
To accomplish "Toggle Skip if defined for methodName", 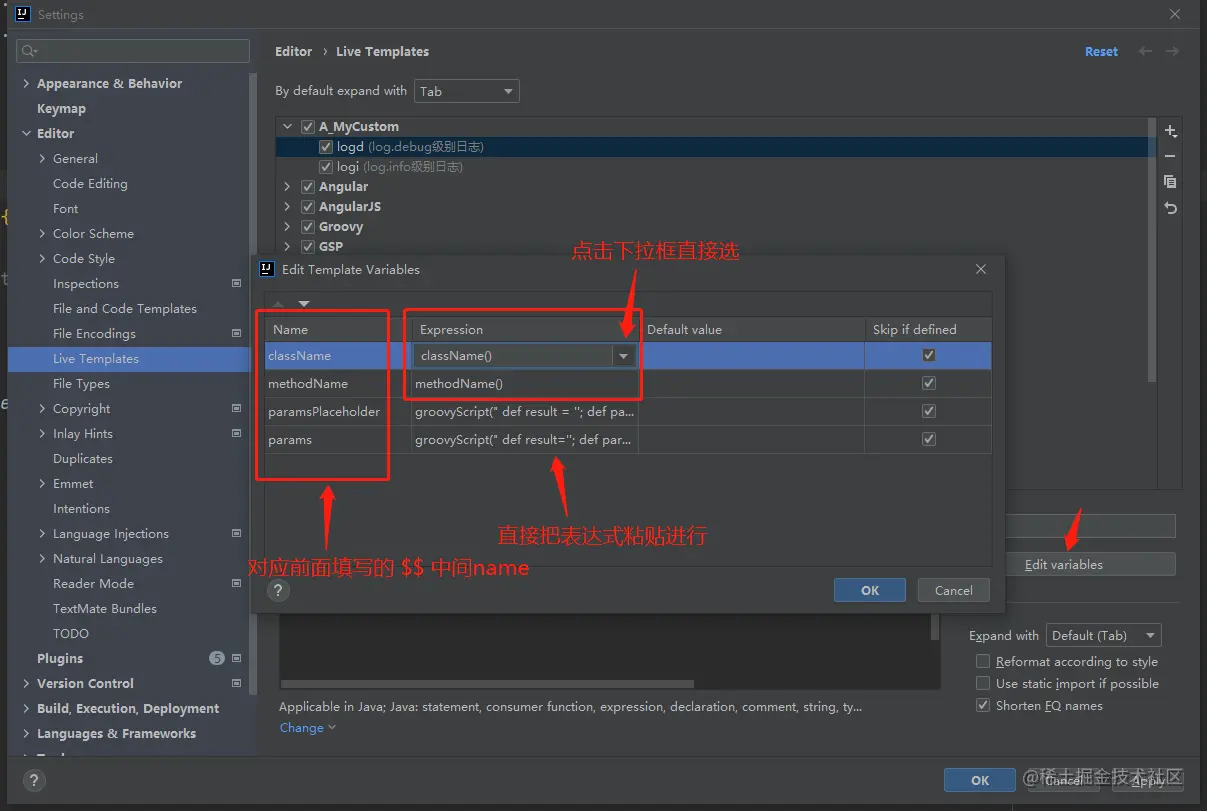I will [x=929, y=384].
